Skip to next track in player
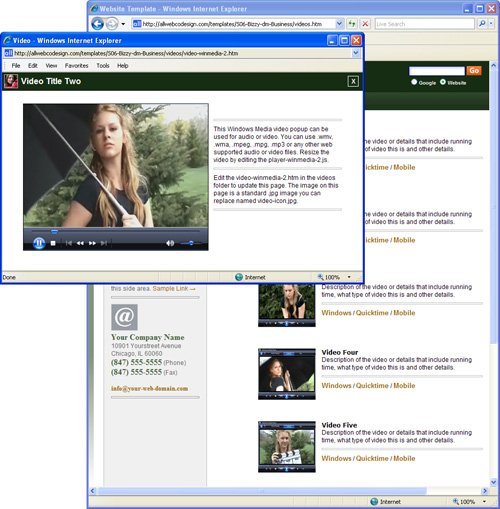This screenshot has height=509, width=500. pos(104,243)
